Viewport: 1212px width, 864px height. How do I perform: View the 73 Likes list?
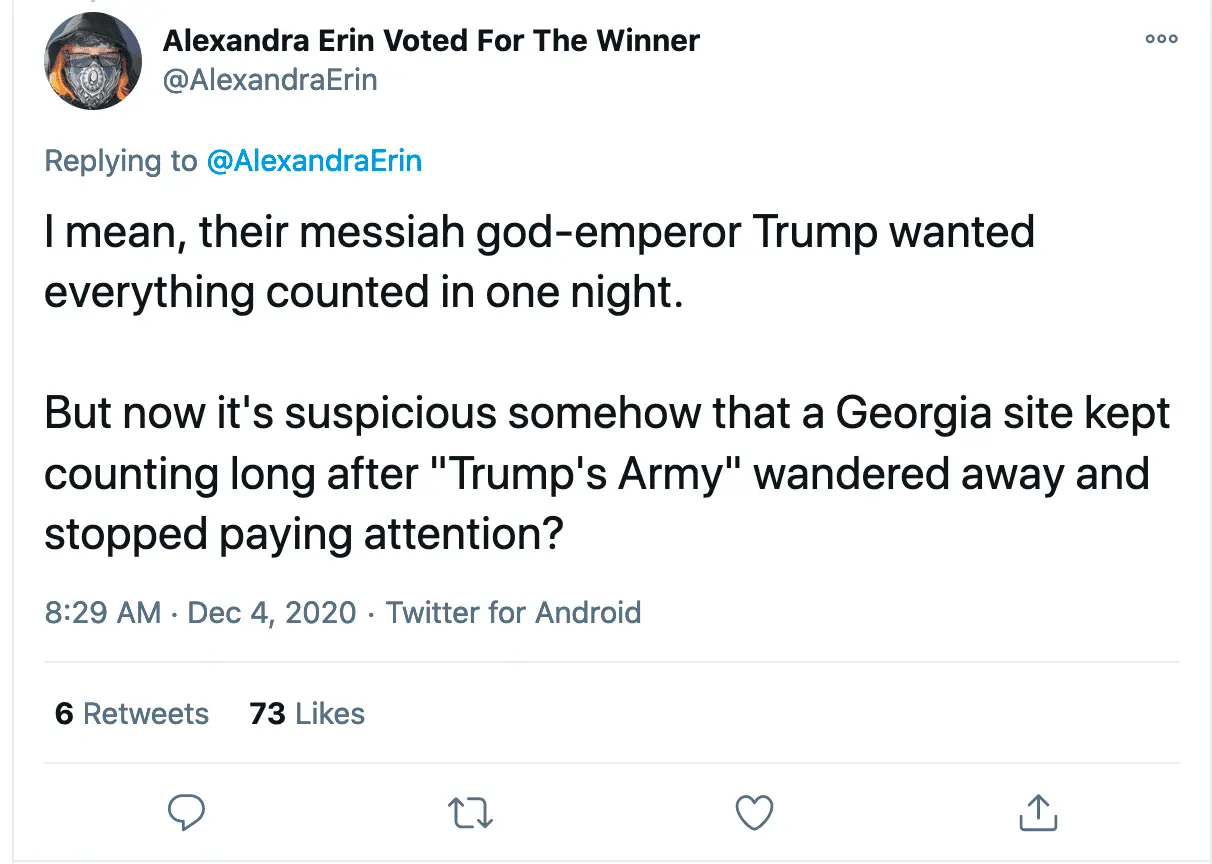(307, 714)
